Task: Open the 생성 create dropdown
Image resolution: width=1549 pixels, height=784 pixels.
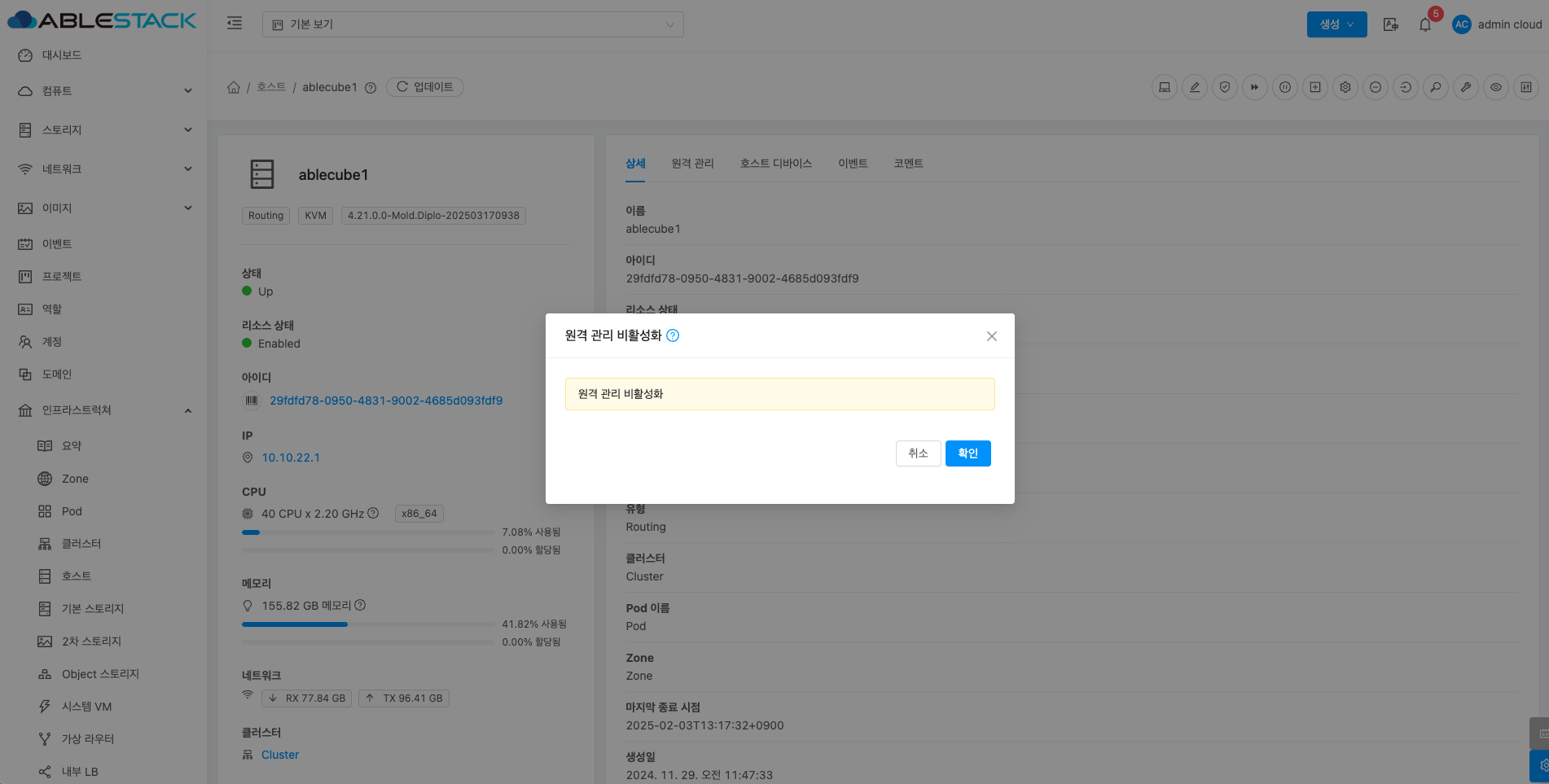Action: point(1336,24)
